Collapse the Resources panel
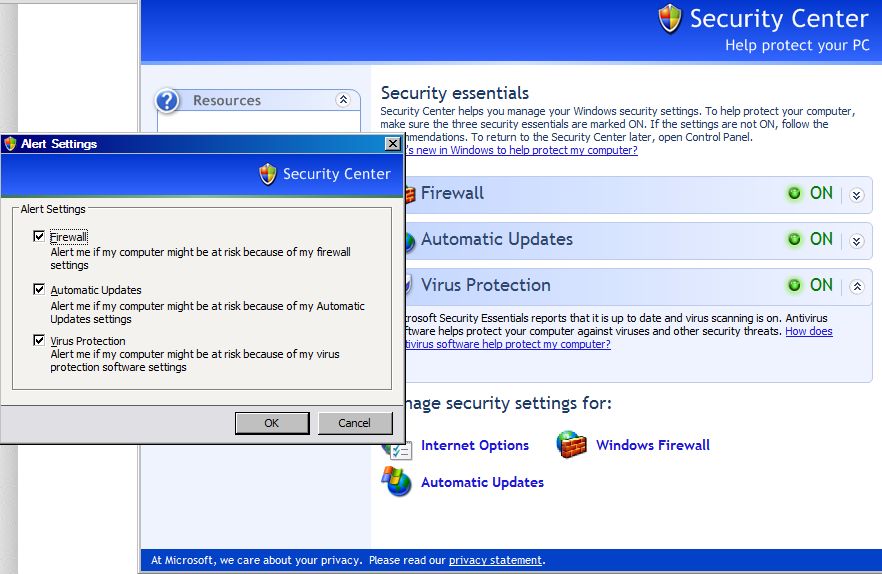Image resolution: width=882 pixels, height=574 pixels. click(x=343, y=100)
